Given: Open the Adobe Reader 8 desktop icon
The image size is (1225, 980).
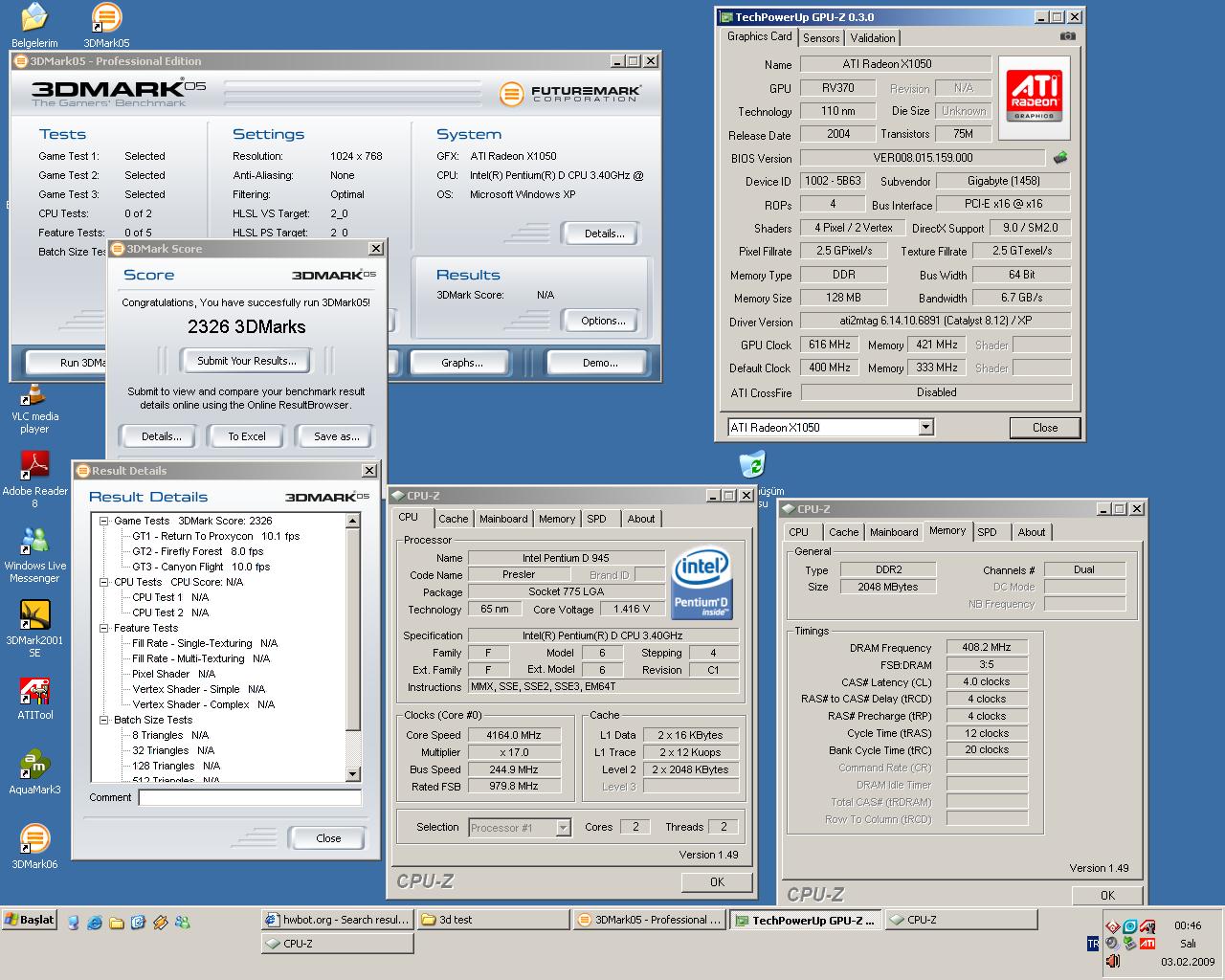Looking at the screenshot, I should [34, 479].
